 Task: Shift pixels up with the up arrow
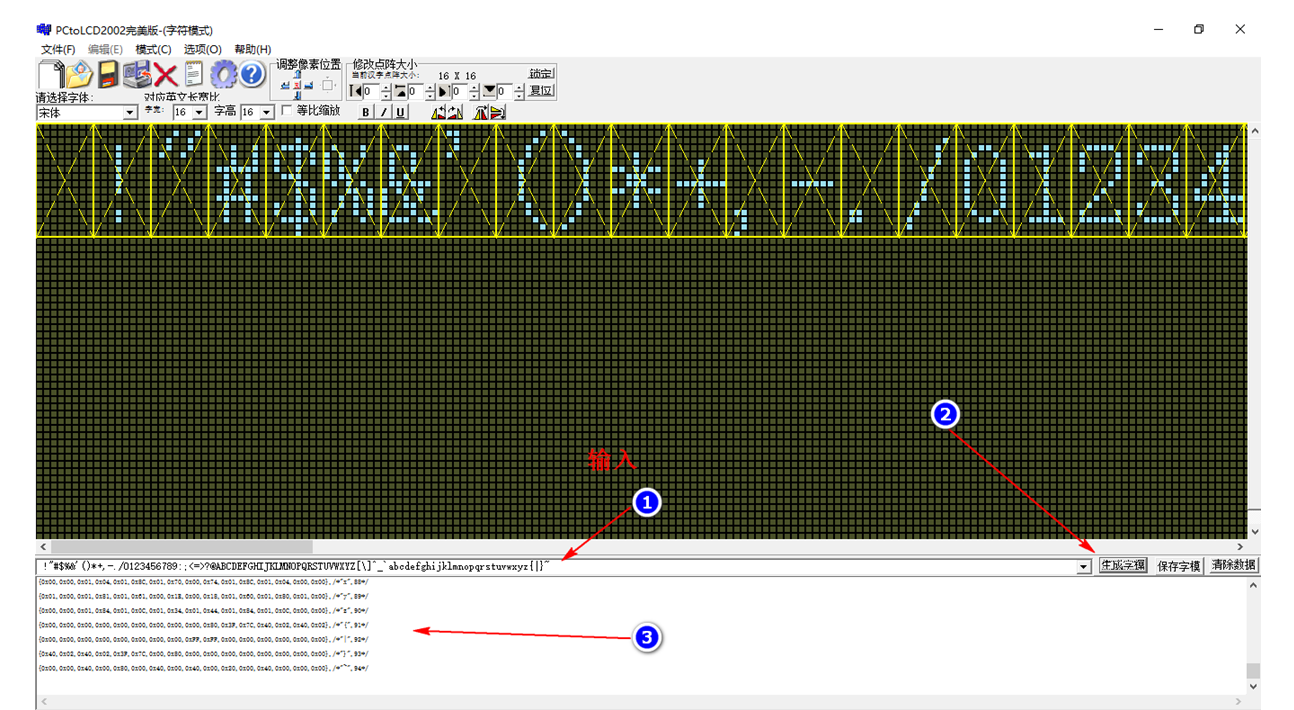pyautogui.click(x=297, y=74)
